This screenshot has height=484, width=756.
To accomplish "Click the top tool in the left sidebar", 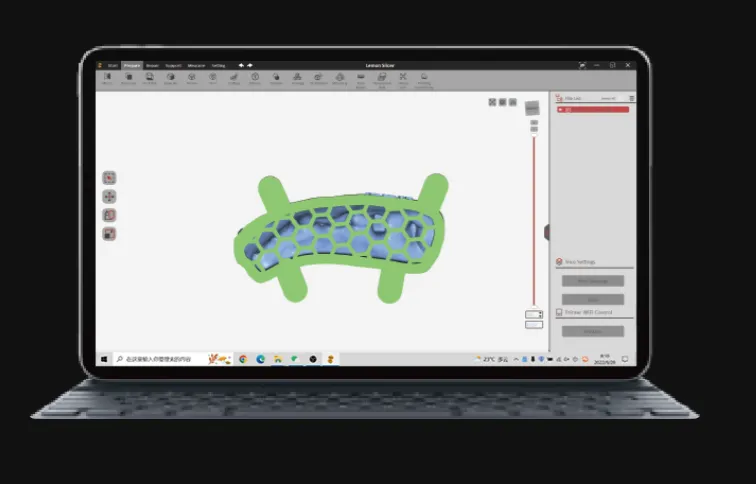I will (x=110, y=178).
